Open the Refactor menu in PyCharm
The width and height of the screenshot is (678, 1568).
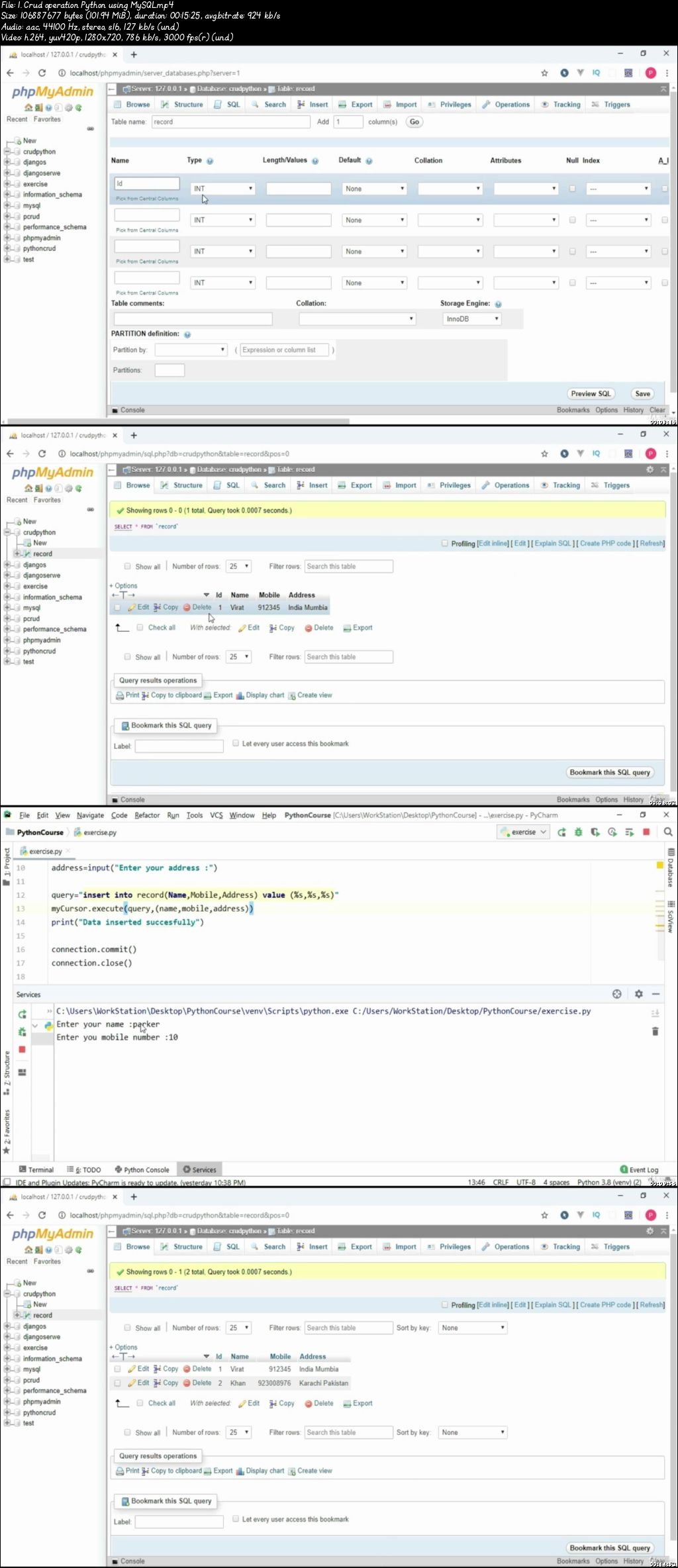pyautogui.click(x=147, y=815)
